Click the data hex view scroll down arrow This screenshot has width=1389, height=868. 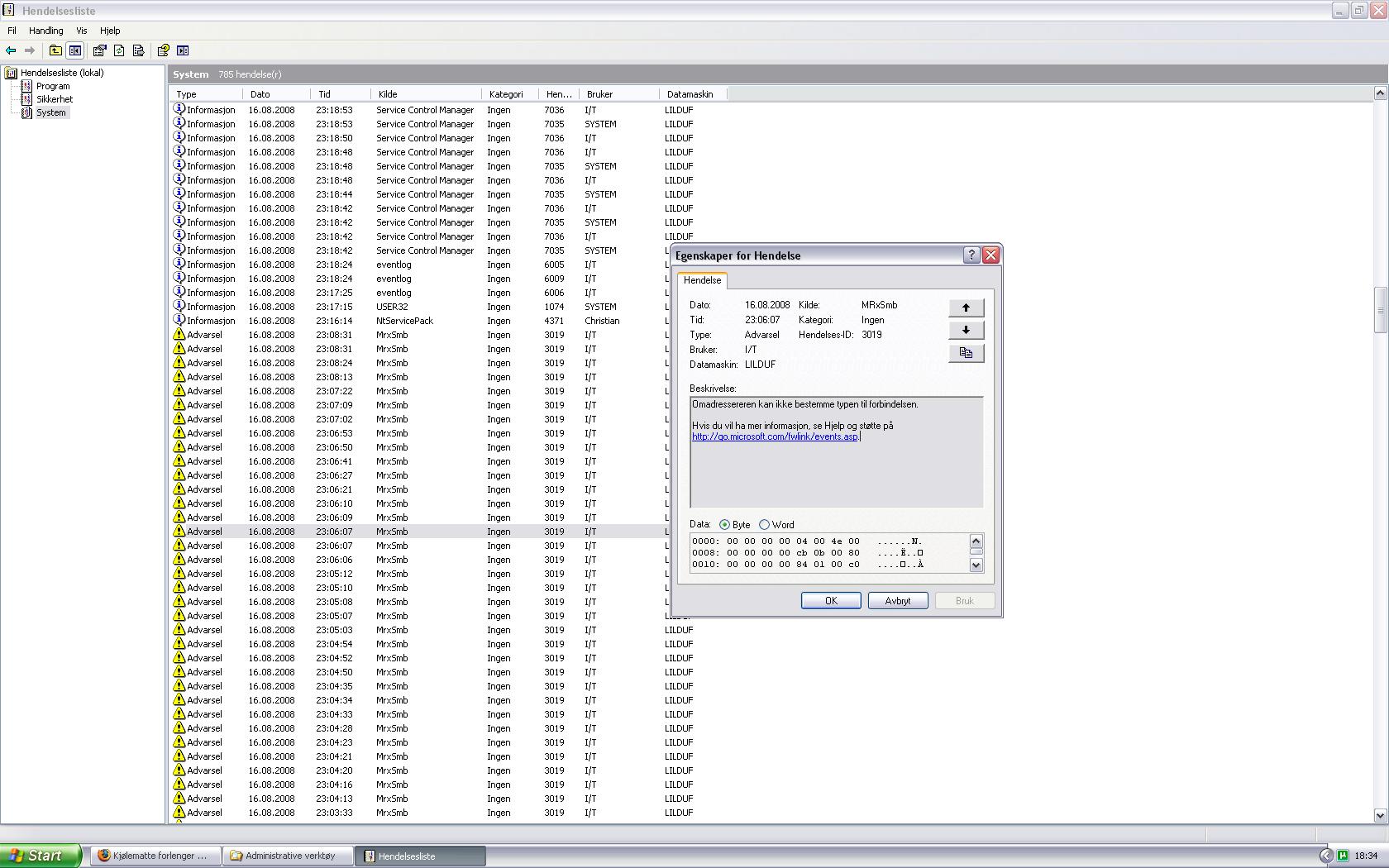coord(976,565)
